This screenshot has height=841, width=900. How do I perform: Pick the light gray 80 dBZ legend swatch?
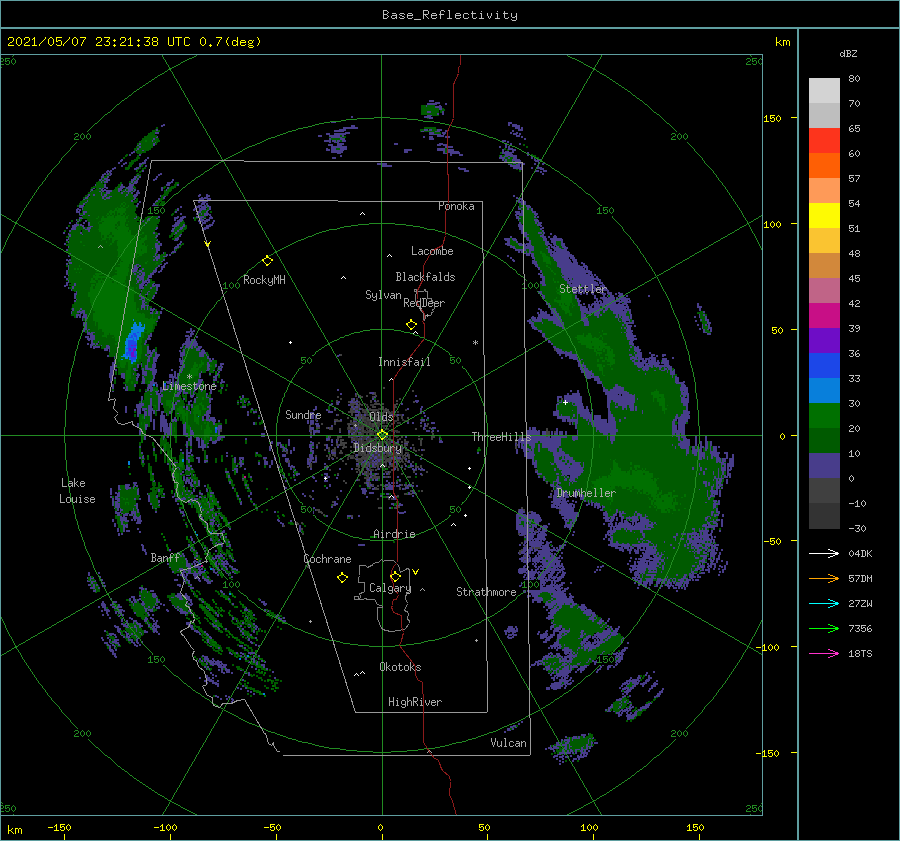(x=824, y=90)
